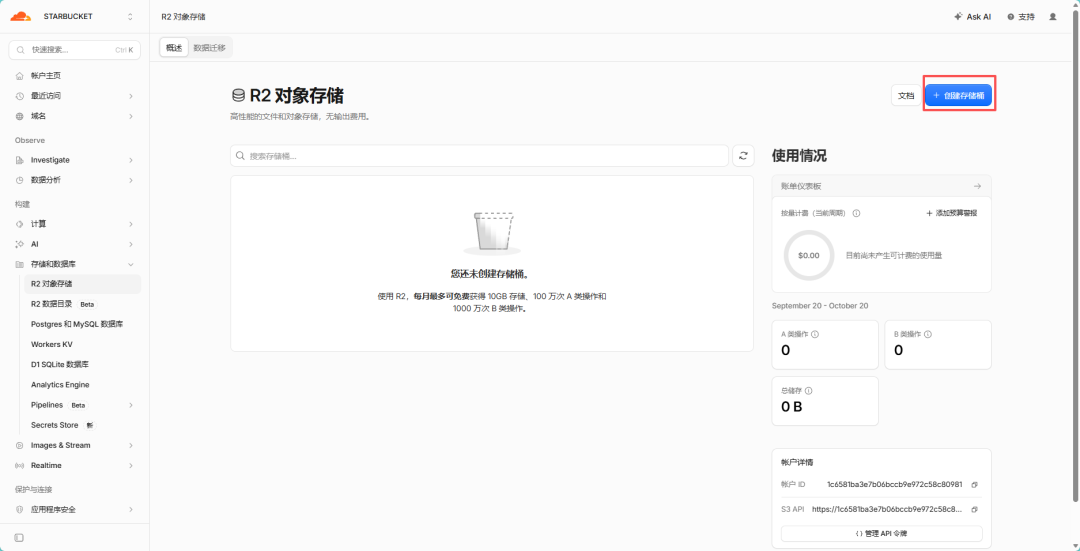Copy the S3 API URL icon
Screen dimensions: 1080x551
coord(974,510)
